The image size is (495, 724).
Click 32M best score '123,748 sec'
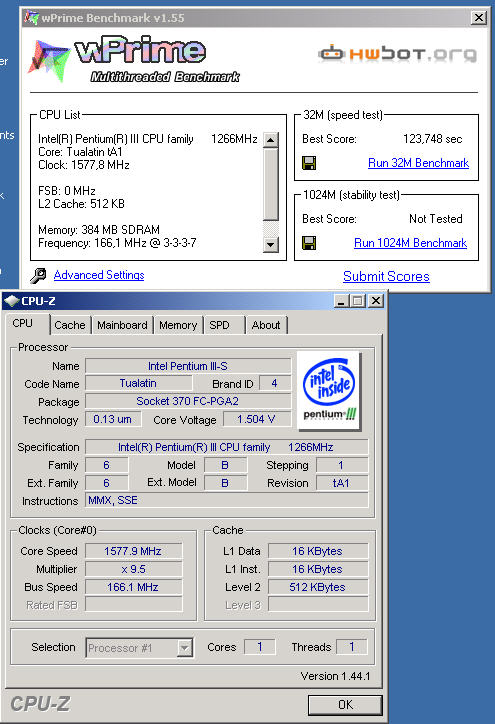pos(432,139)
